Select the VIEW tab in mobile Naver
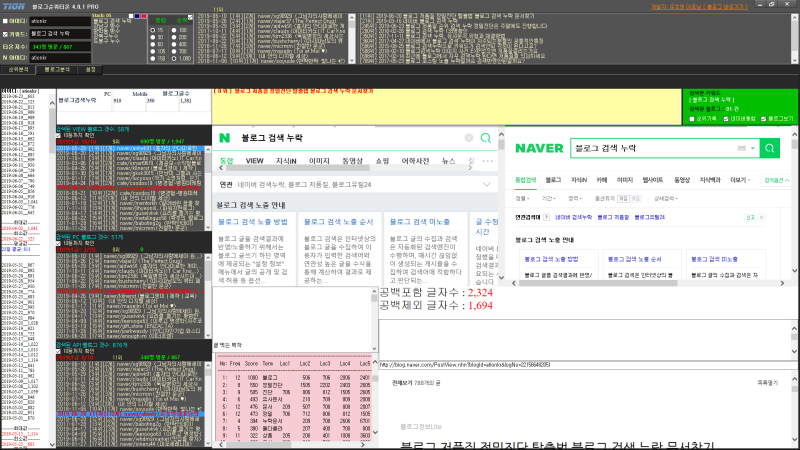Image resolution: width=800 pixels, height=450 pixels. [x=254, y=161]
